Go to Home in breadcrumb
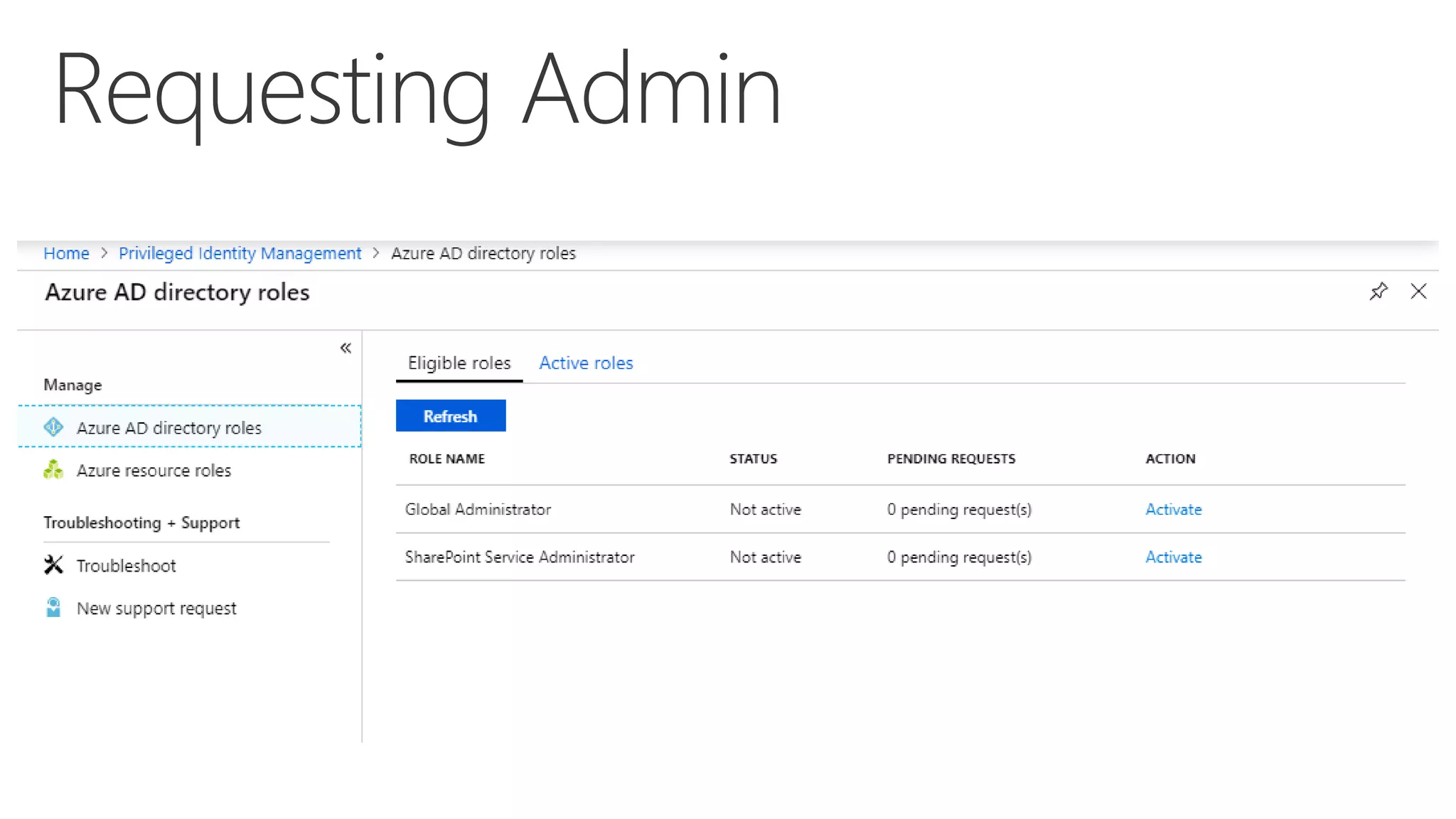The height and width of the screenshot is (819, 1456). (66, 254)
